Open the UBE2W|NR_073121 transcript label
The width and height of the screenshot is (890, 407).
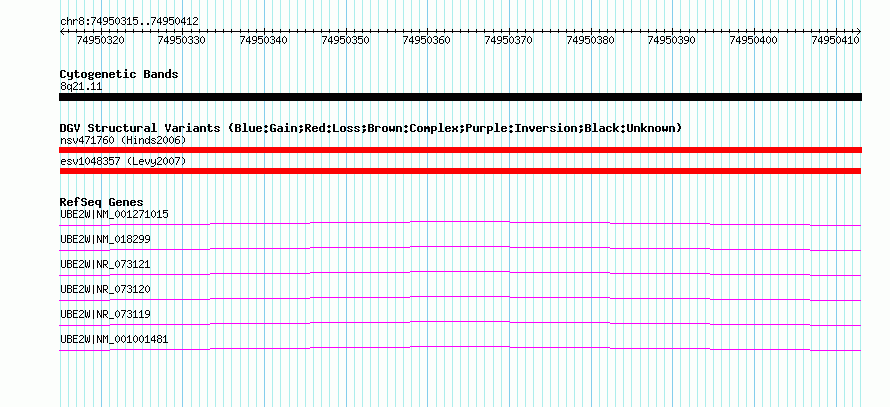pyautogui.click(x=106, y=265)
